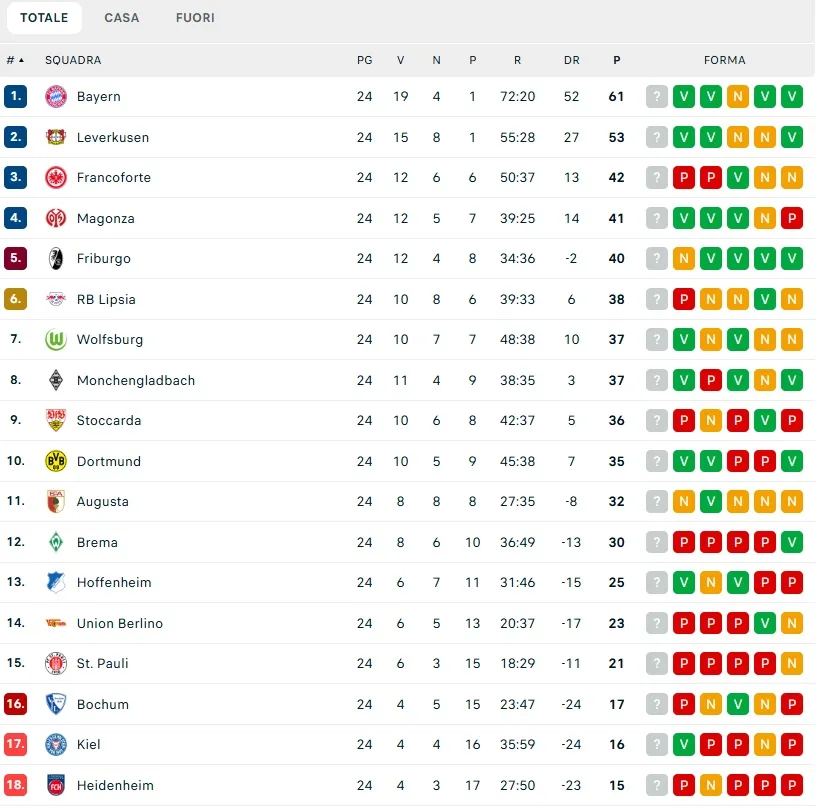Click the Dortmund BVB logo
The width and height of the screenshot is (816, 808).
pos(55,461)
